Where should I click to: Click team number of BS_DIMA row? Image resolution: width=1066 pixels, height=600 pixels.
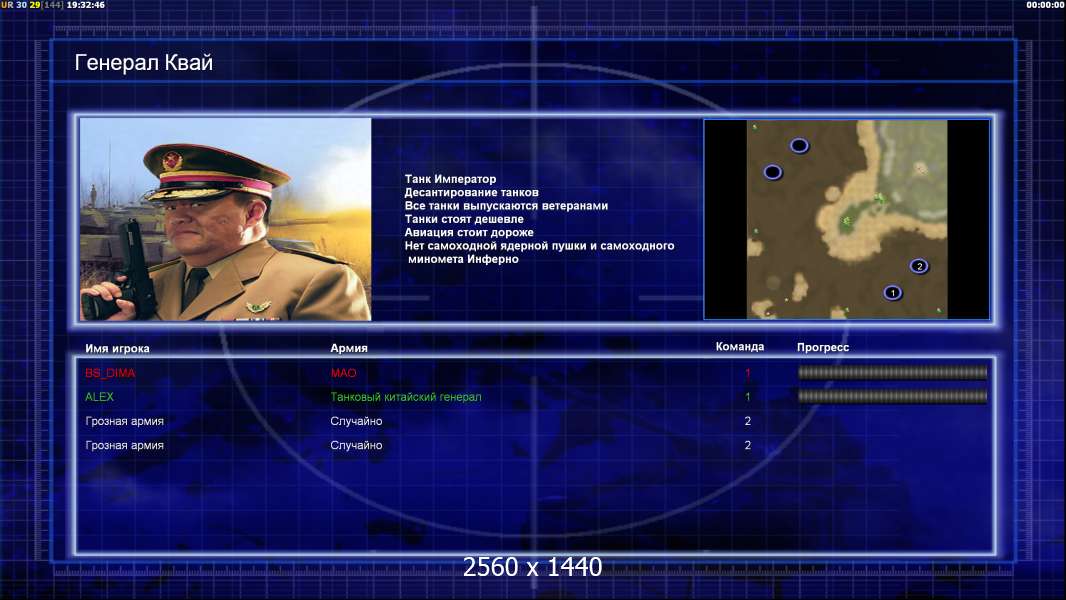[x=747, y=373]
